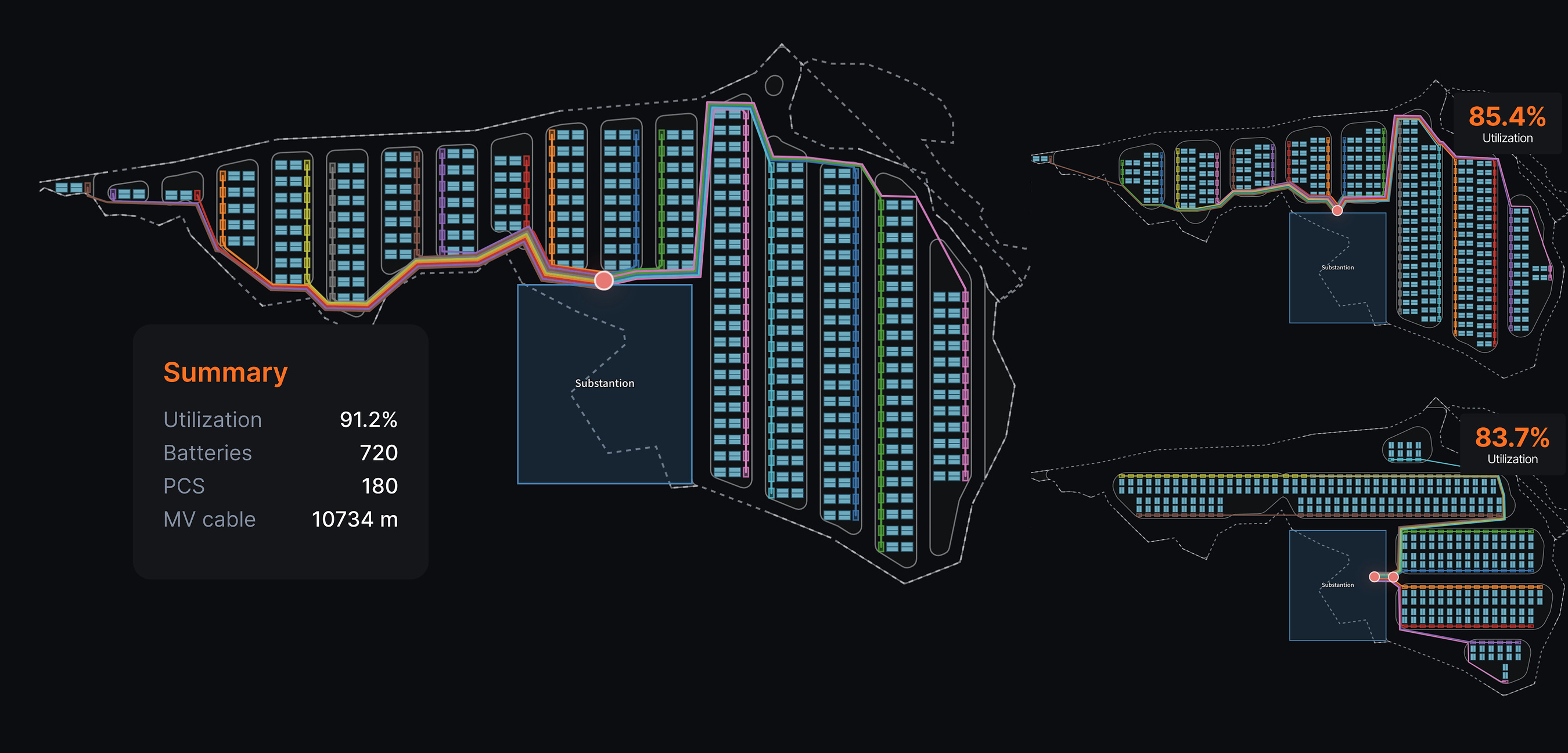Screen dimensions: 1568x753
Task: Click Substantion label in 83.7% layout
Action: [1338, 585]
